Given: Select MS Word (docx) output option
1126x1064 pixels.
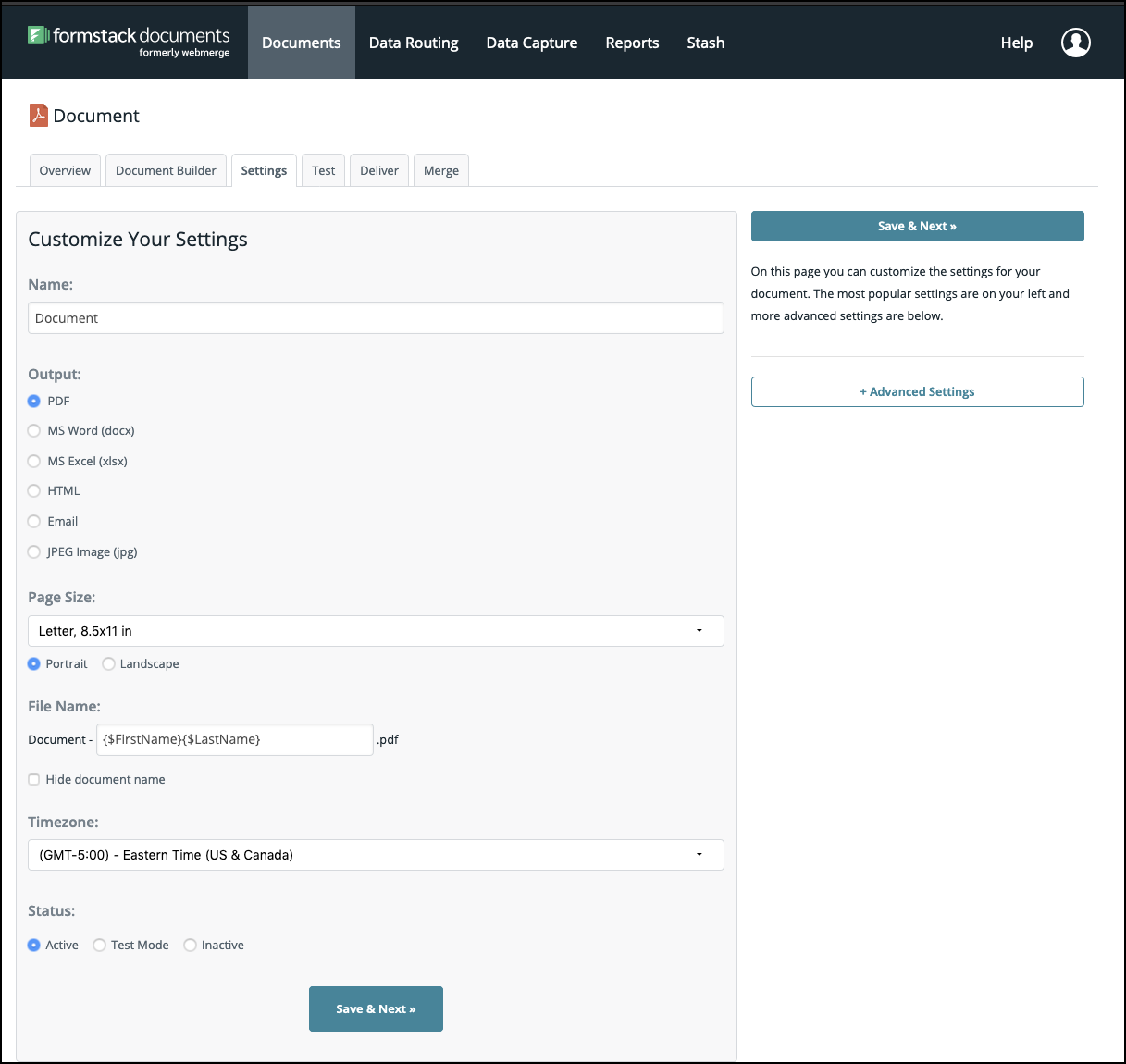Looking at the screenshot, I should pos(34,431).
